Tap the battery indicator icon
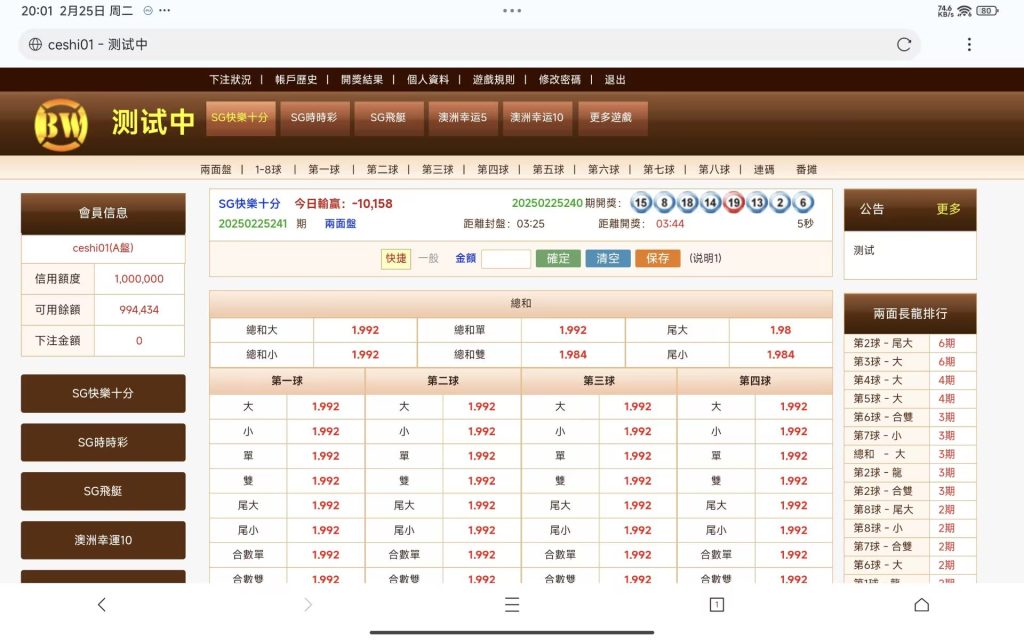Screen dimensions: 1024x640 click(987, 11)
